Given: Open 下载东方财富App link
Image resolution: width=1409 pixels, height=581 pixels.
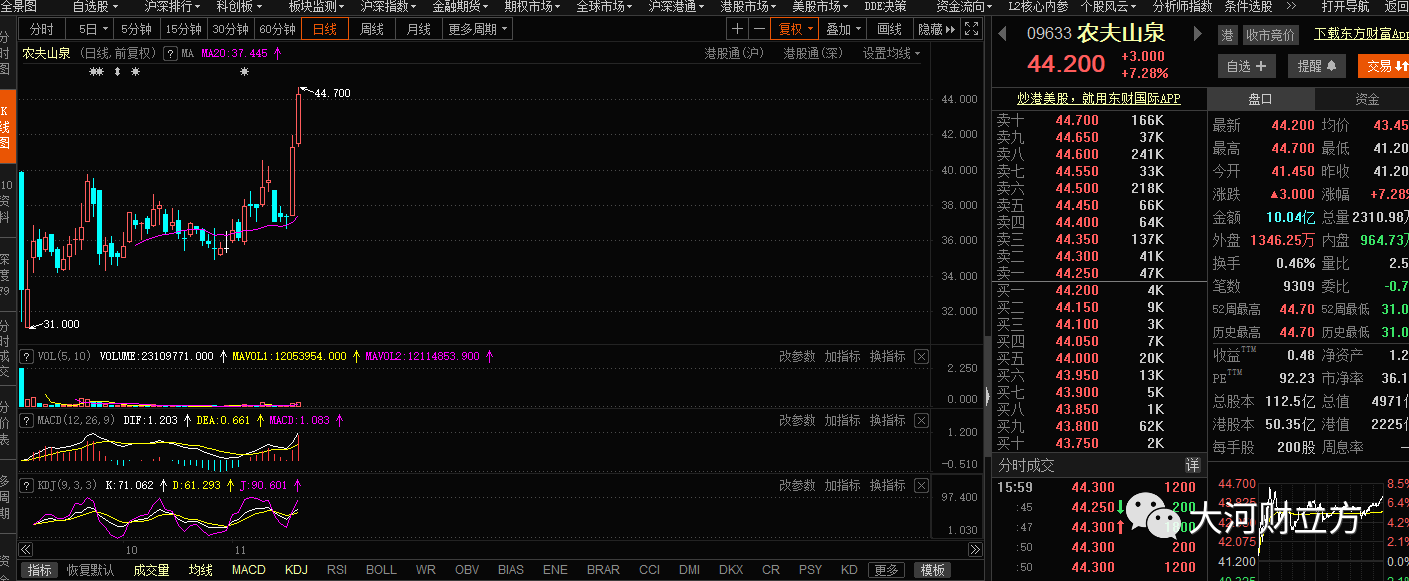Looking at the screenshot, I should coord(1361,34).
